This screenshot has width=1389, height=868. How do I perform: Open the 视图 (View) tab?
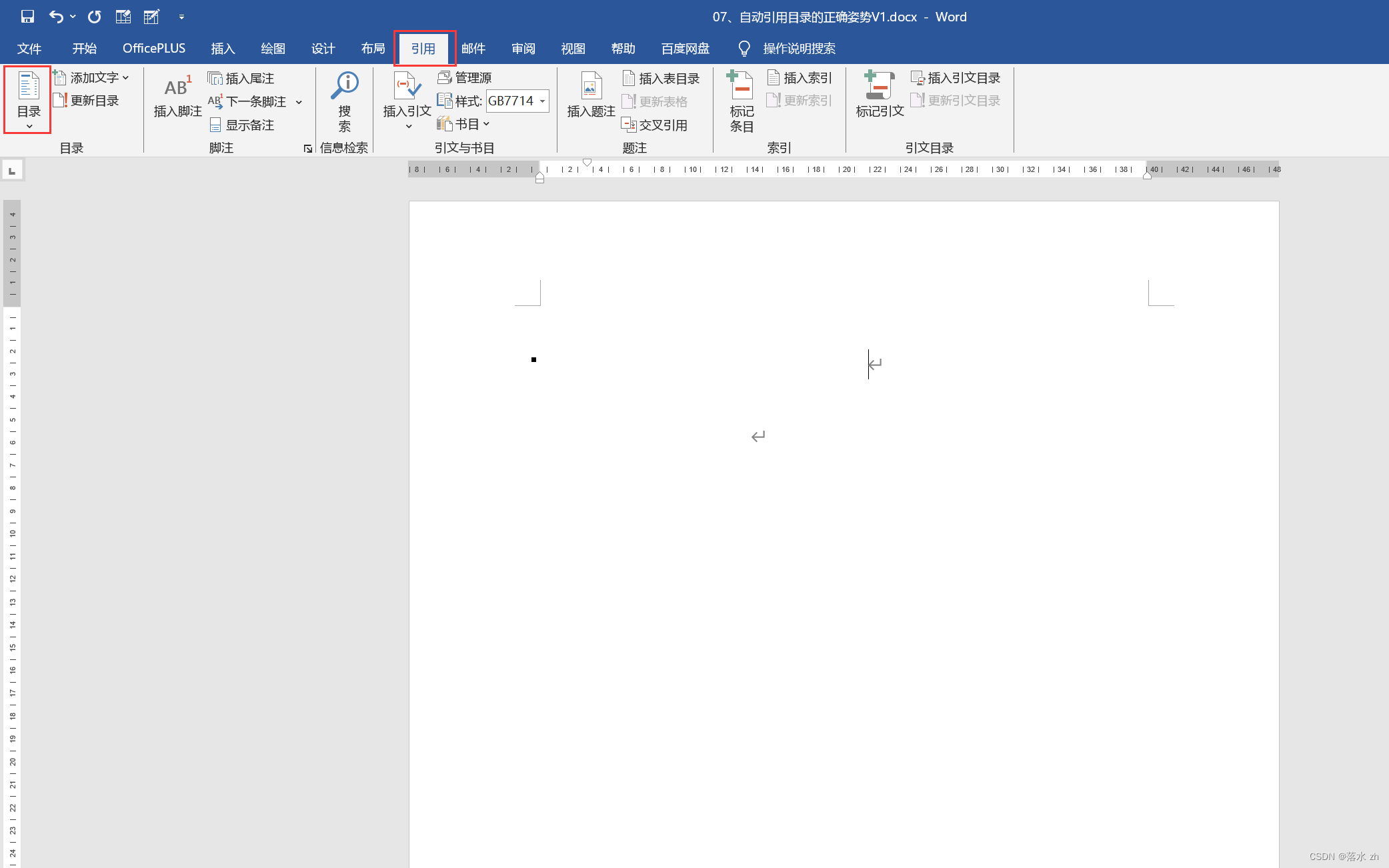click(573, 49)
